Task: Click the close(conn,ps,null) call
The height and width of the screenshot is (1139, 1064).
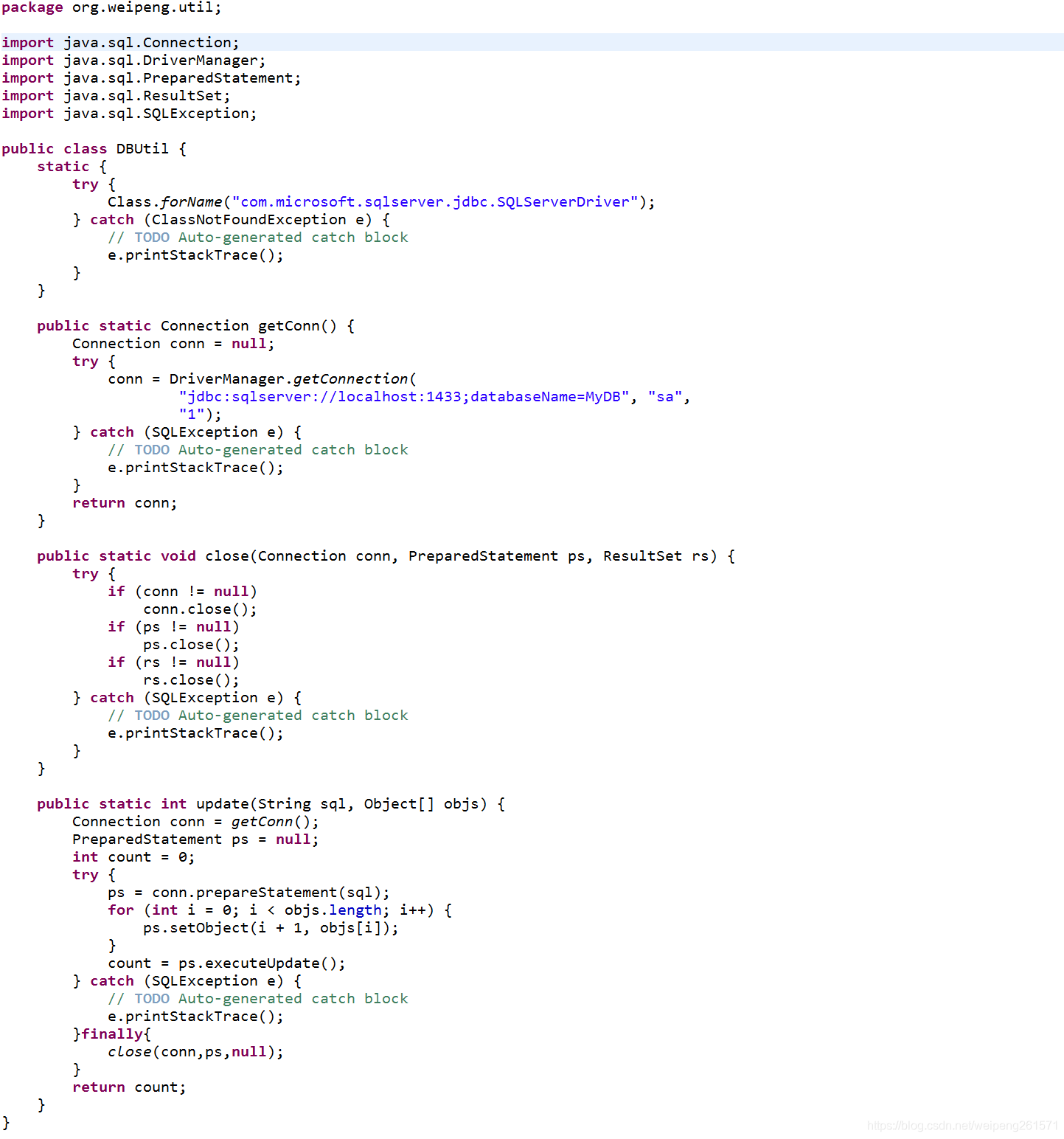Action: coord(195,1052)
